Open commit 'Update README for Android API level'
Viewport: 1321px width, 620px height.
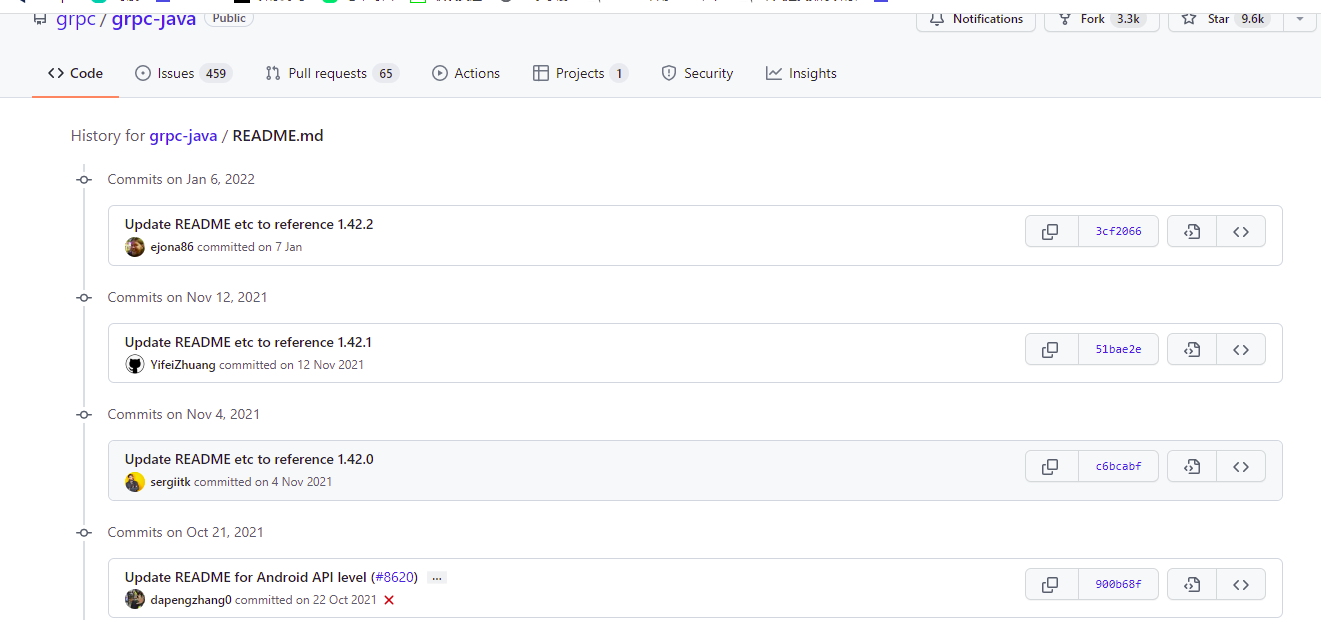(246, 577)
